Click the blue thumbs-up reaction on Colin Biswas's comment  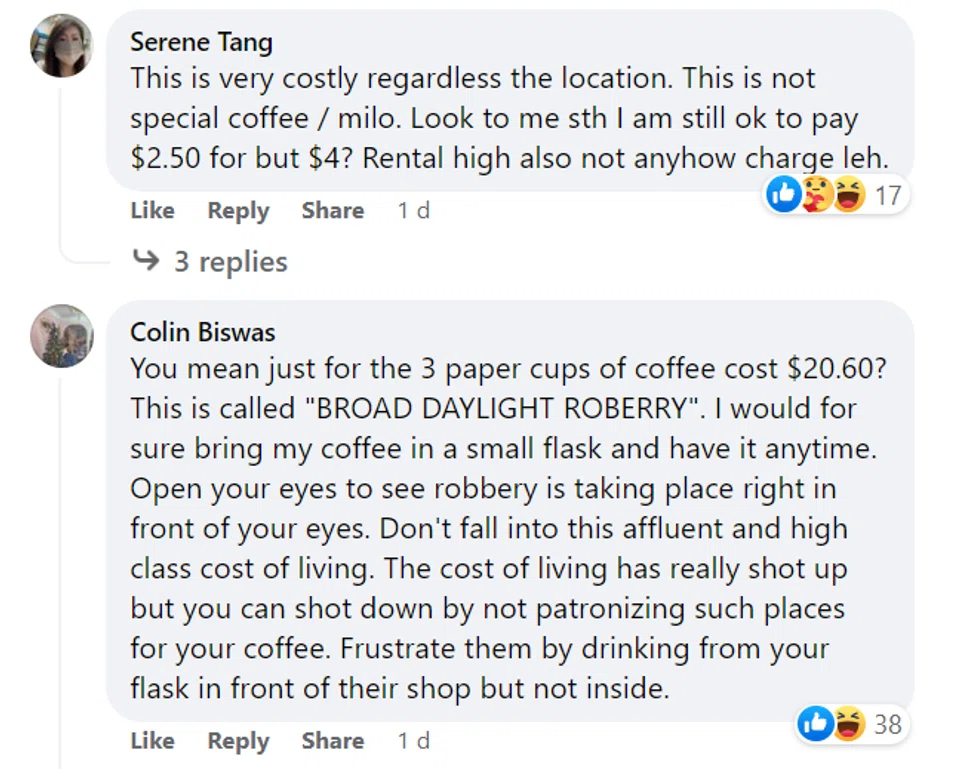pos(815,724)
